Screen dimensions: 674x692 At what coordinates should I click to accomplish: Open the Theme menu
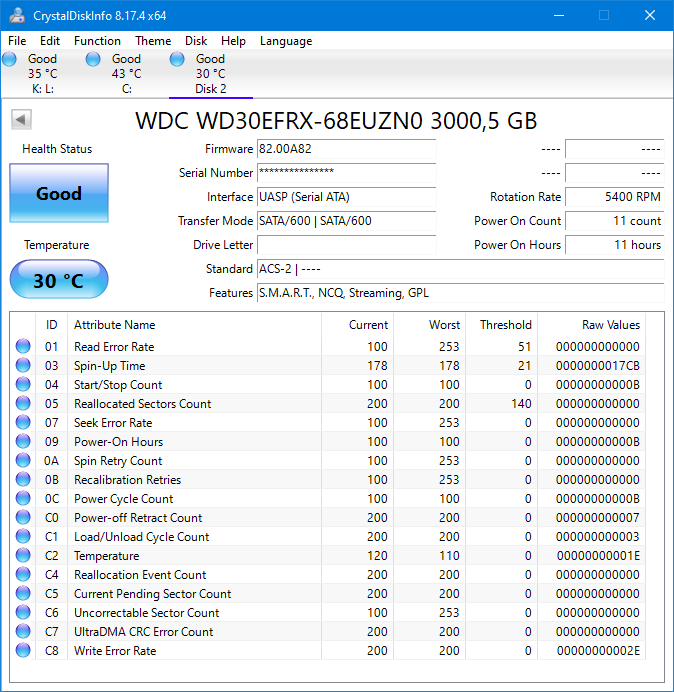pyautogui.click(x=153, y=41)
